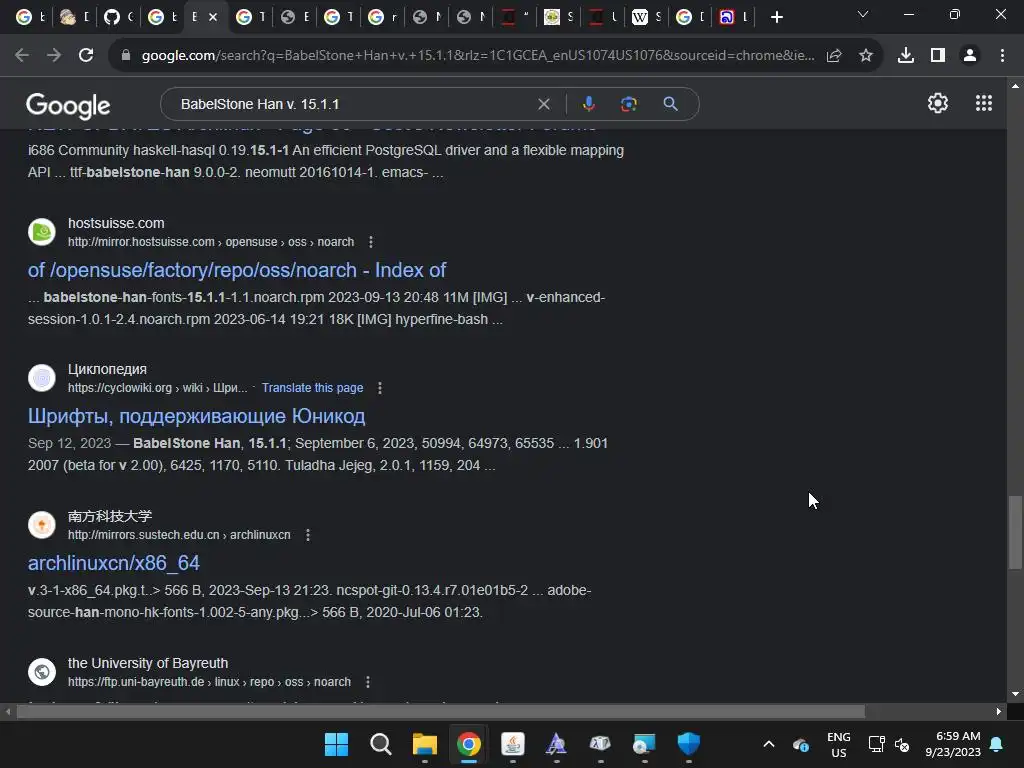Click the address bar URL
Image resolution: width=1024 pixels, height=768 pixels.
coord(477,56)
